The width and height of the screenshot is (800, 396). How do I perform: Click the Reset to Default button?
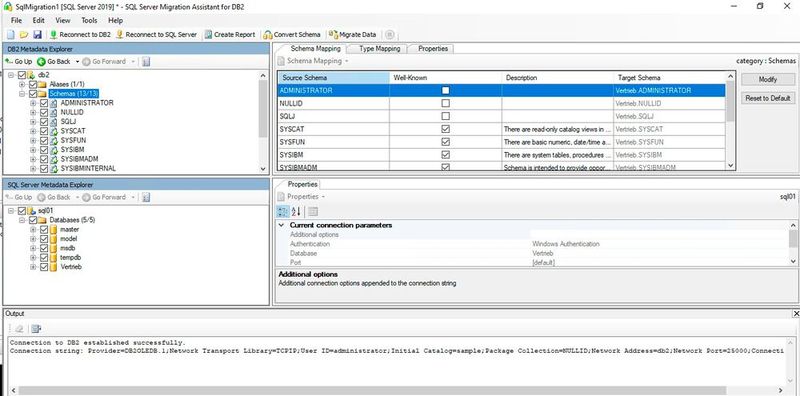tap(768, 98)
